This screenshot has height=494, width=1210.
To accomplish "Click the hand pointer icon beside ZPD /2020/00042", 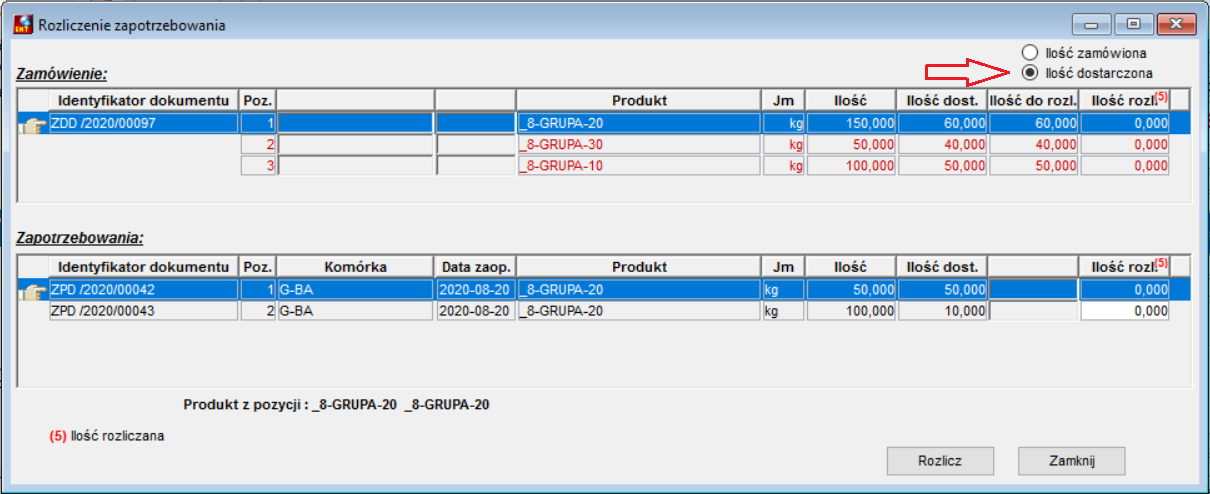I will tap(33, 291).
